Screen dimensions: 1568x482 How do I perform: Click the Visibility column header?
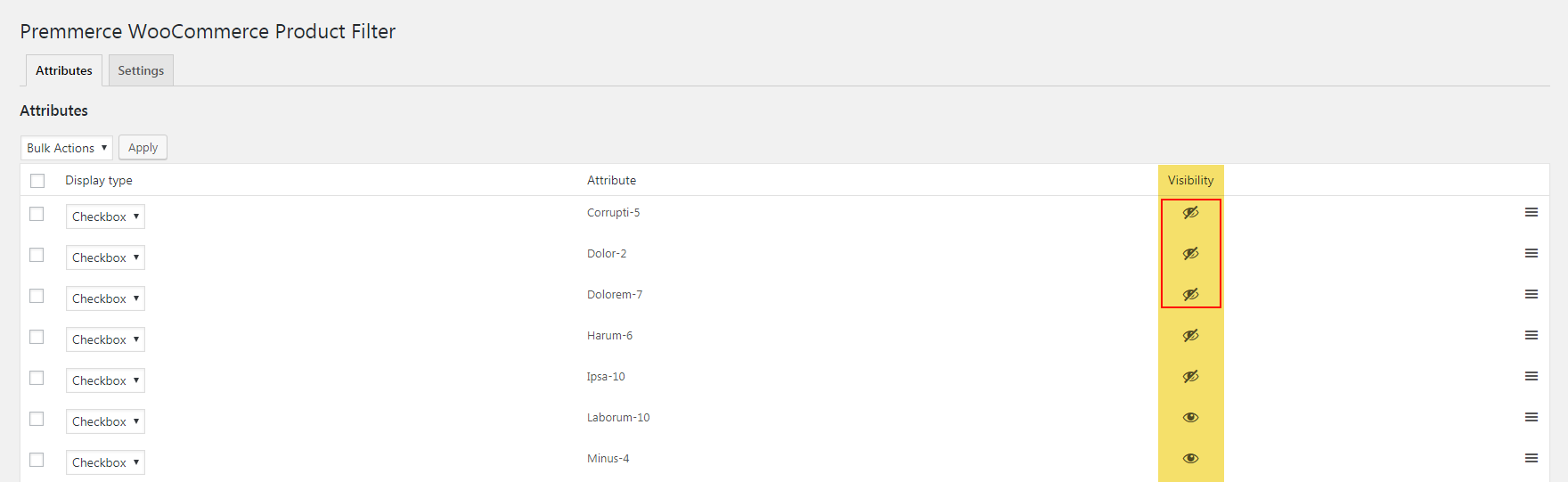[1190, 180]
